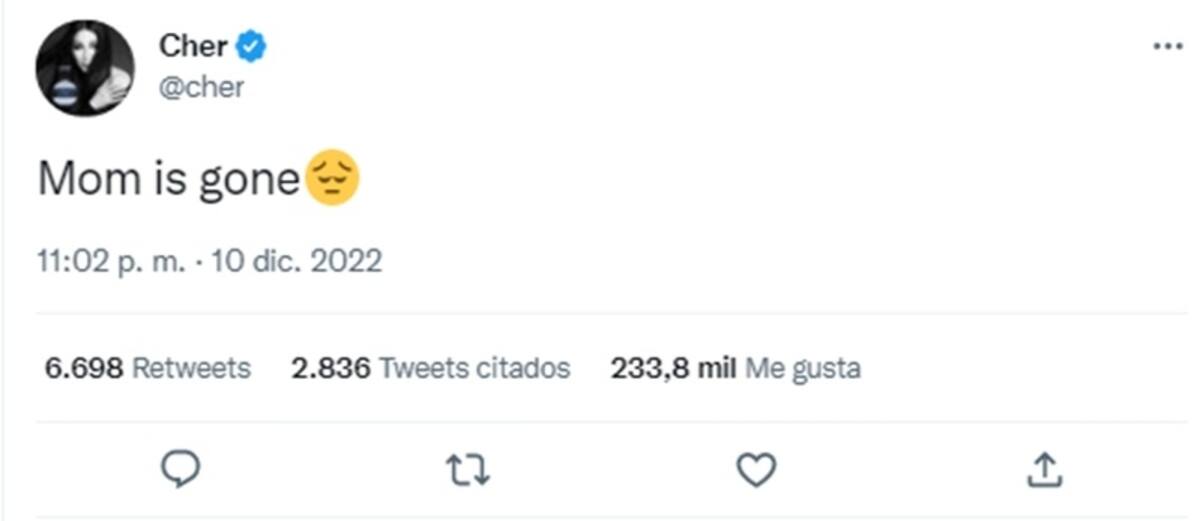Open Cher's profile picture
This screenshot has height=521, width=1200.
point(84,68)
